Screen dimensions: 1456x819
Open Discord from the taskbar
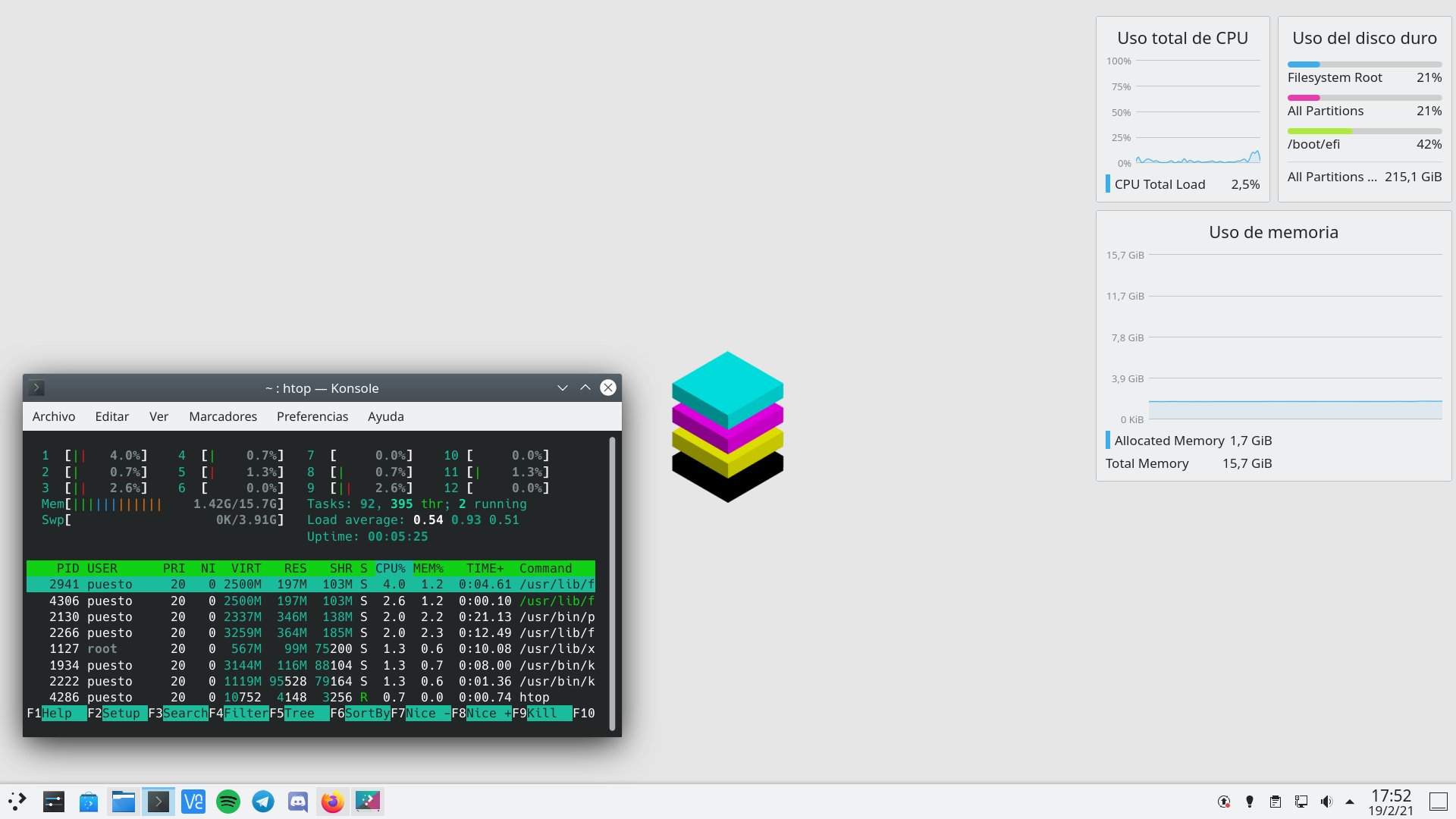tap(298, 802)
